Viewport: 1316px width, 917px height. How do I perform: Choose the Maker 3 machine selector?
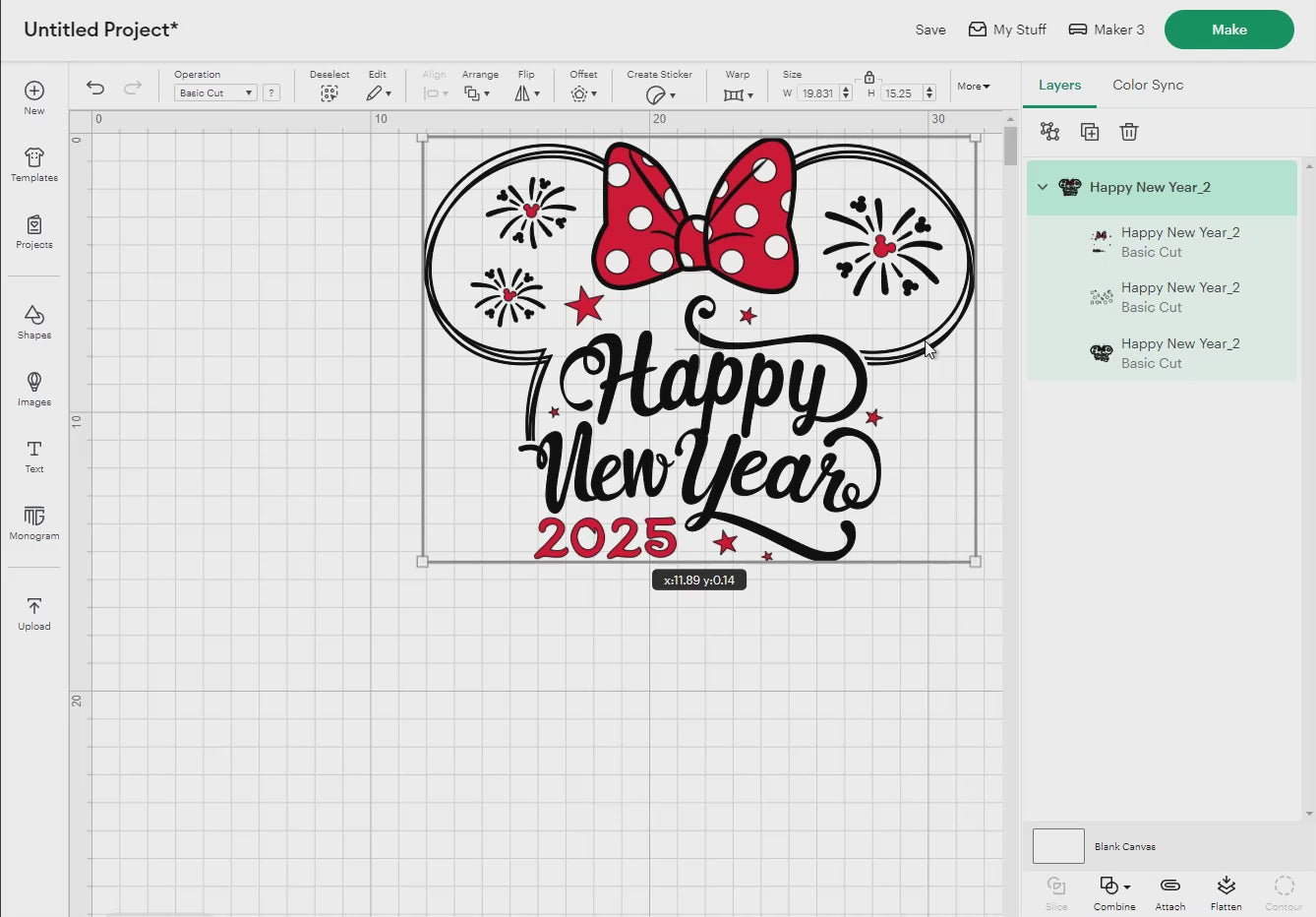click(x=1107, y=30)
